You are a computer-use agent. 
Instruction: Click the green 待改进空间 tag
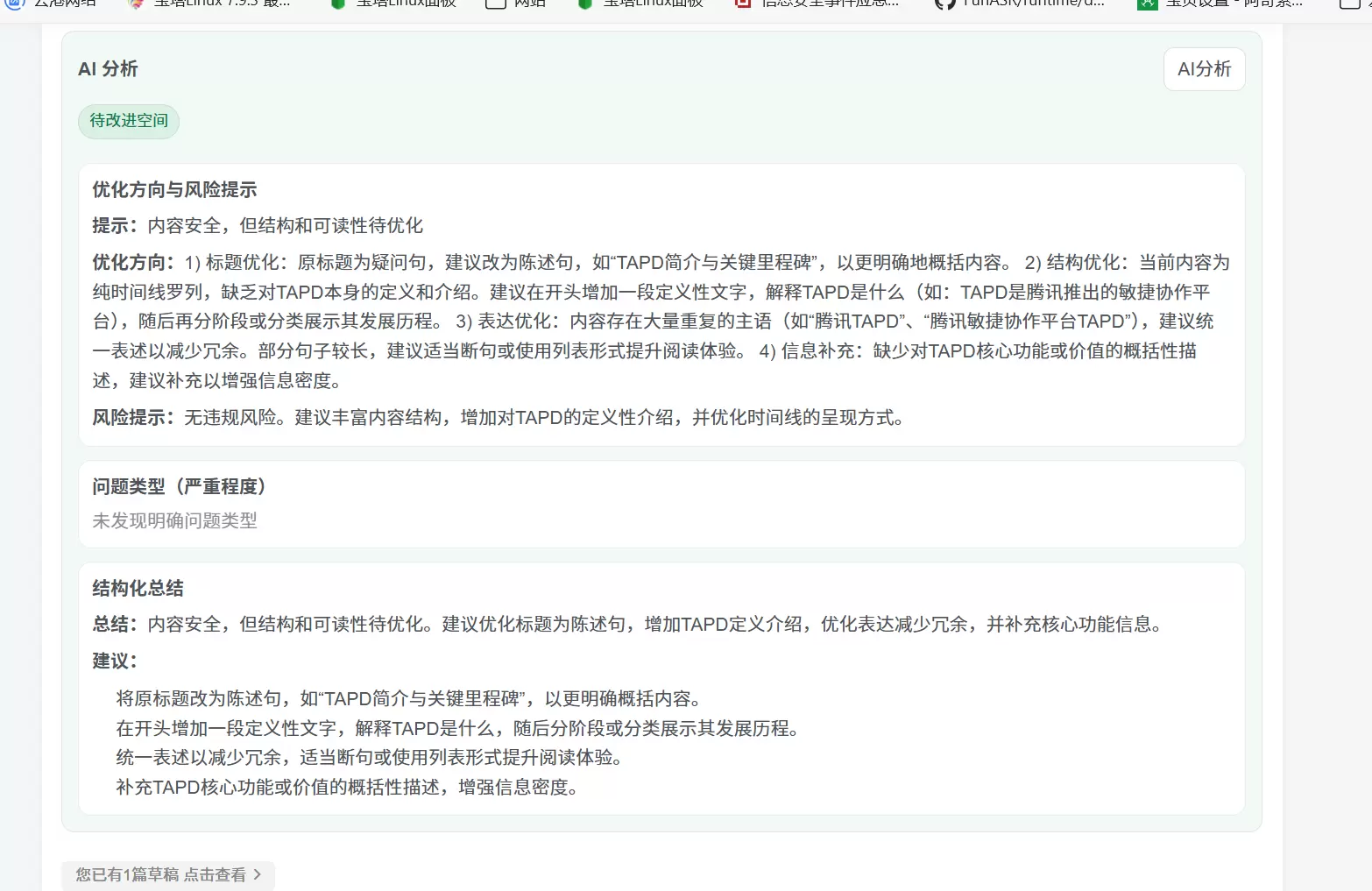pyautogui.click(x=129, y=121)
